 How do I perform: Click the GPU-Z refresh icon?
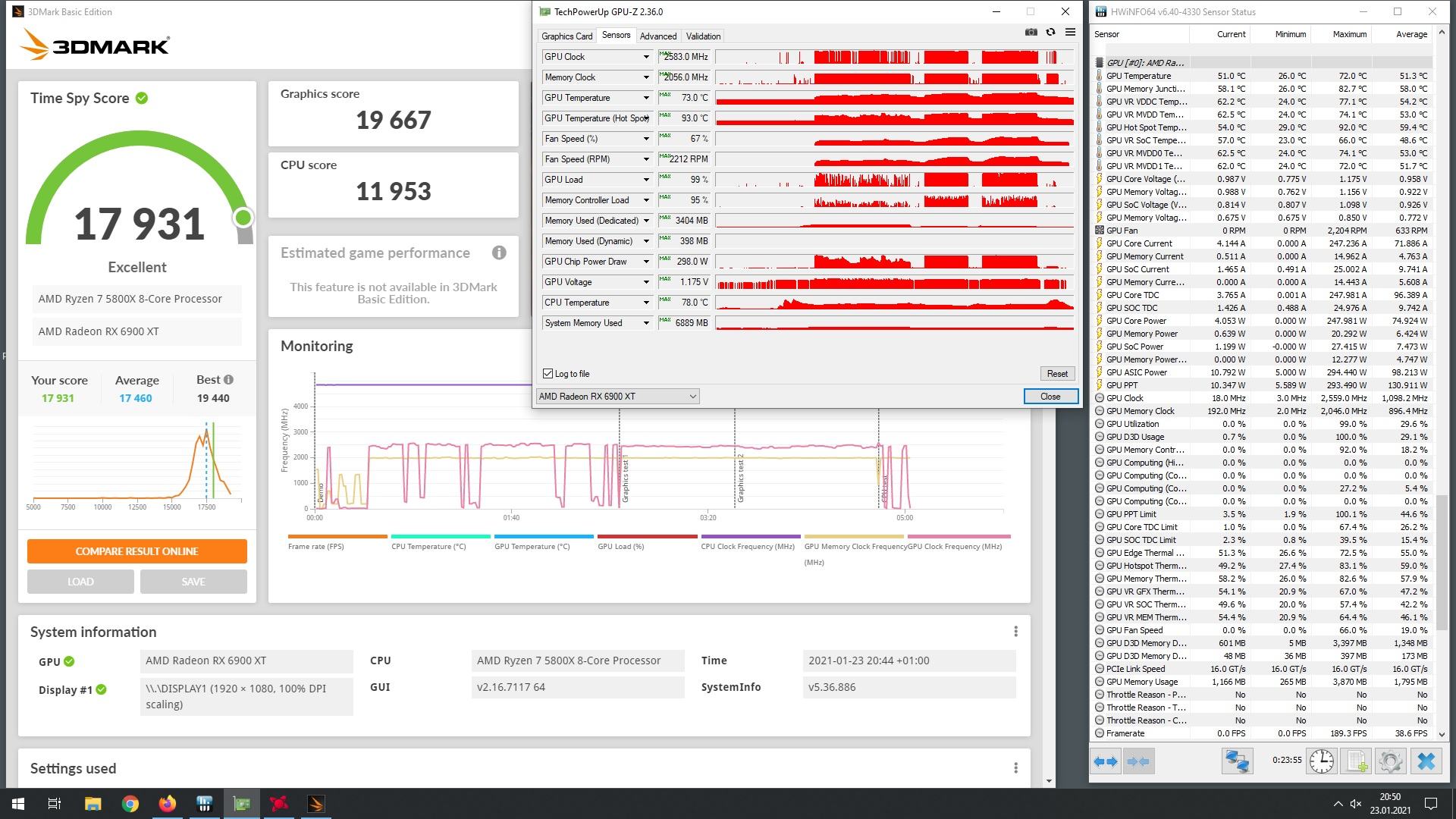tap(1050, 32)
